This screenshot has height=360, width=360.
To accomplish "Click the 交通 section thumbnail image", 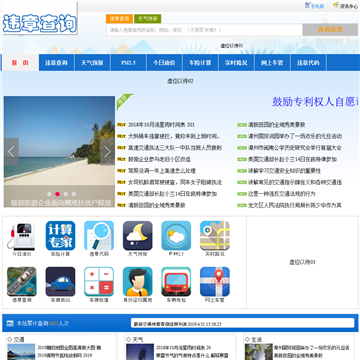I will (x=21, y=352).
